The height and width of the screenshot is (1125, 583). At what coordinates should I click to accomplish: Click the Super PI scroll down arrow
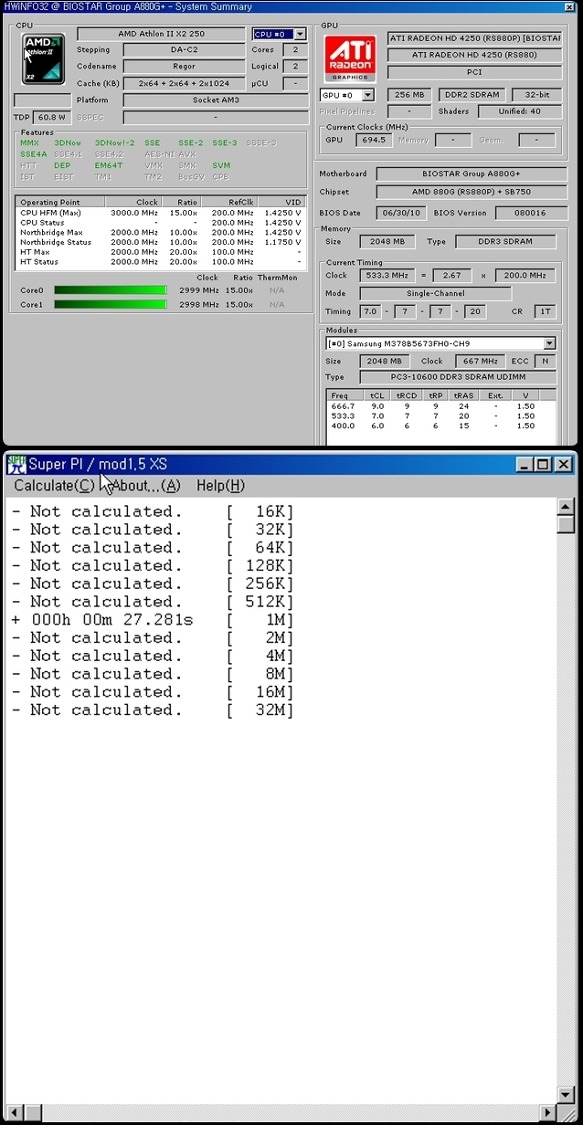pos(566,1094)
